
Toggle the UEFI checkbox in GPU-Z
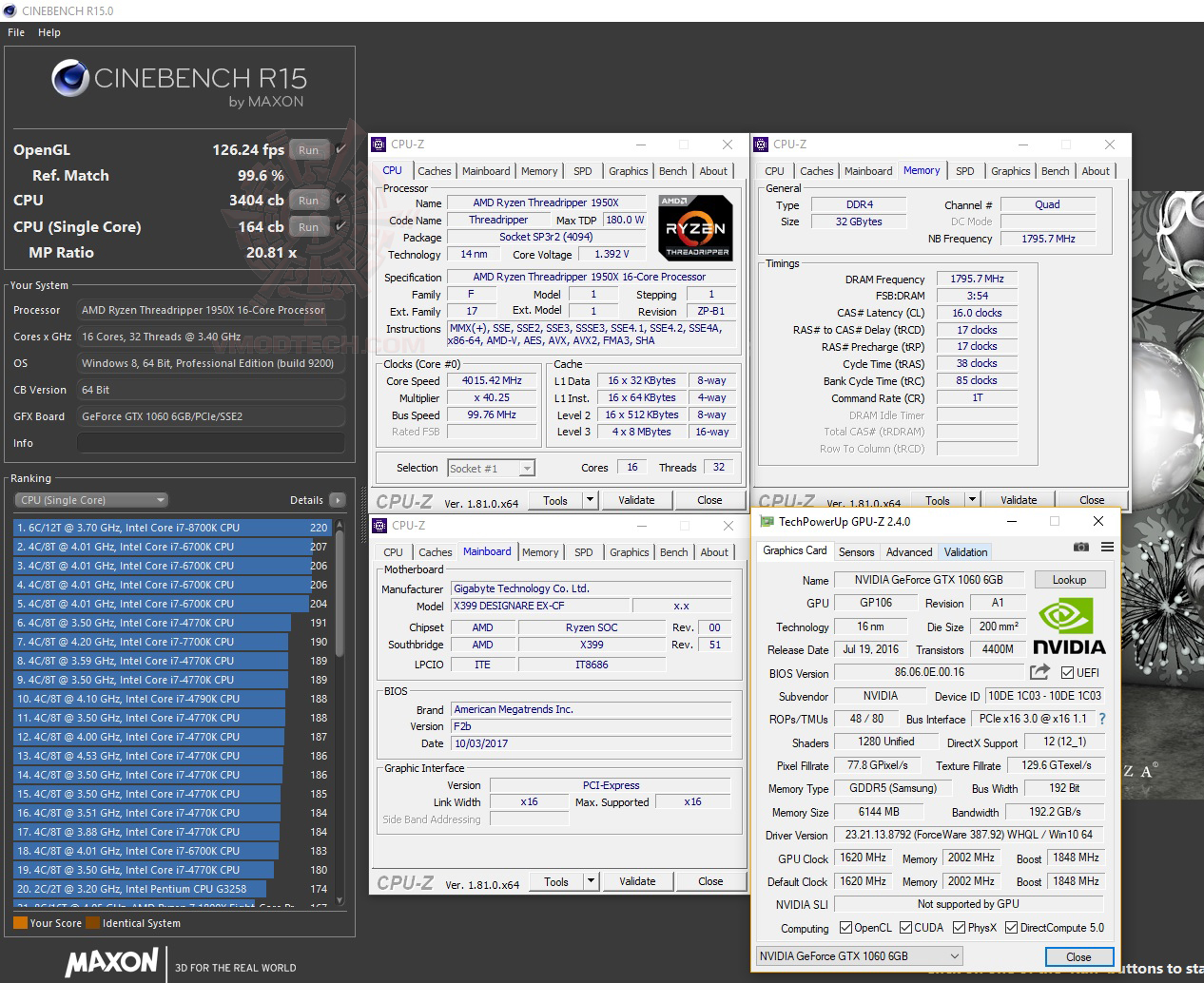[x=1068, y=672]
